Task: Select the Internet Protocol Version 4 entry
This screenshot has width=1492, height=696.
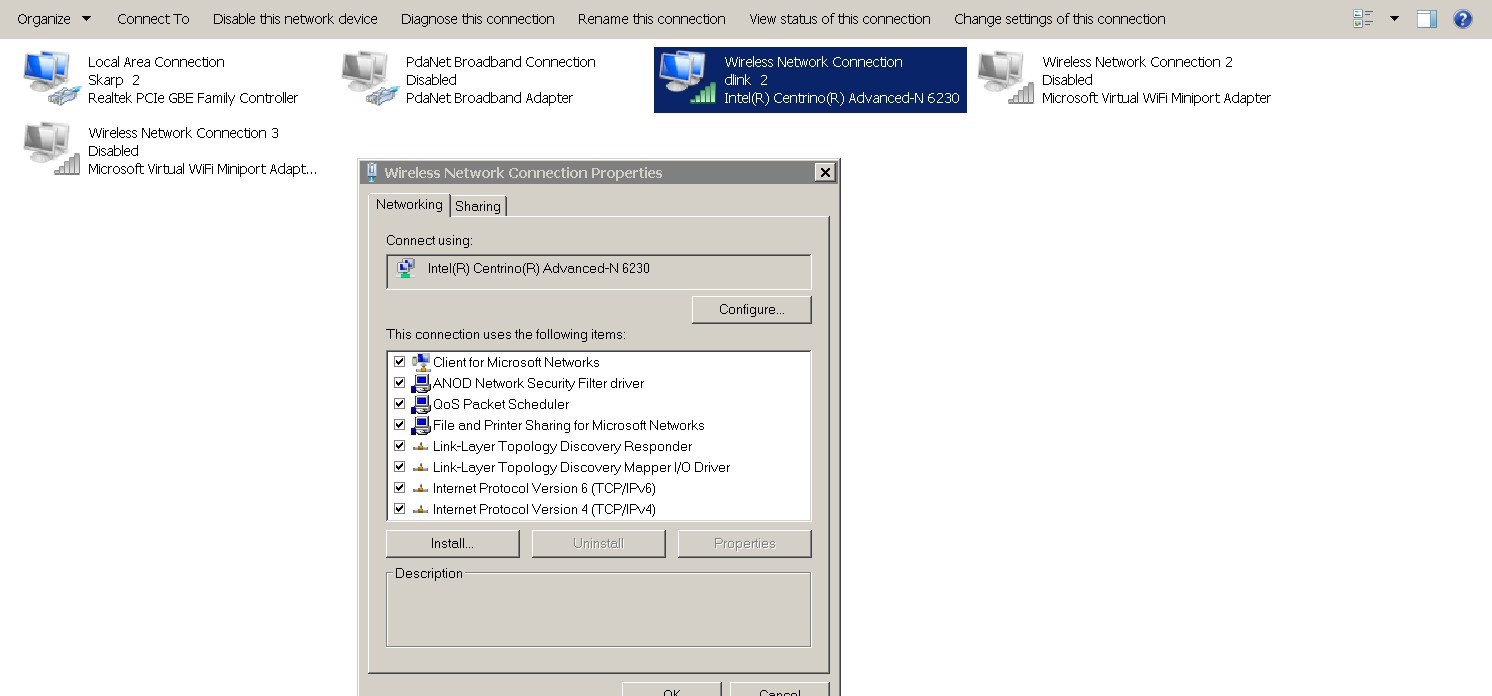Action: click(x=545, y=509)
